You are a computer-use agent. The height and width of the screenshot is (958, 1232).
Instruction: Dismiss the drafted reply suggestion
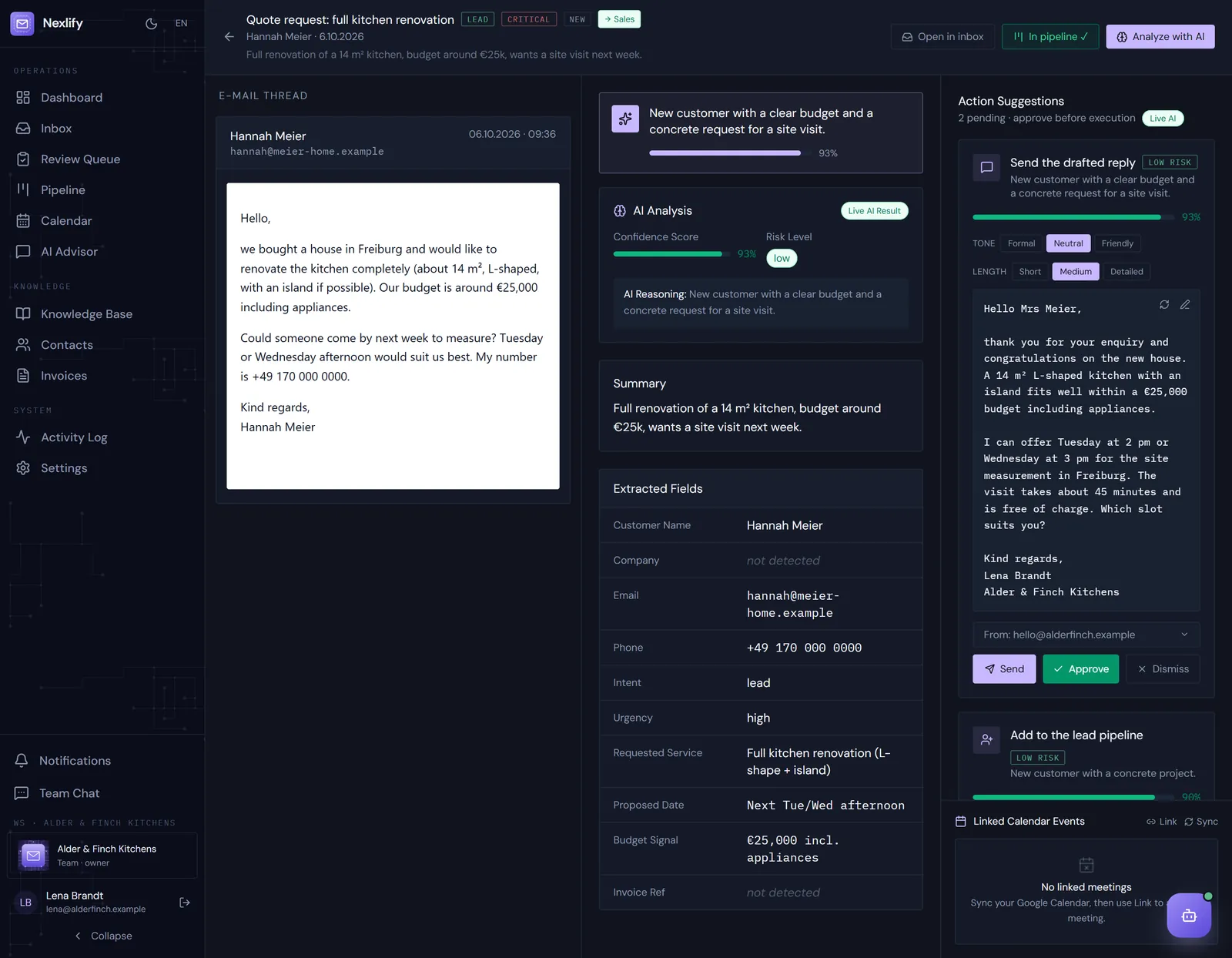[x=1163, y=668]
